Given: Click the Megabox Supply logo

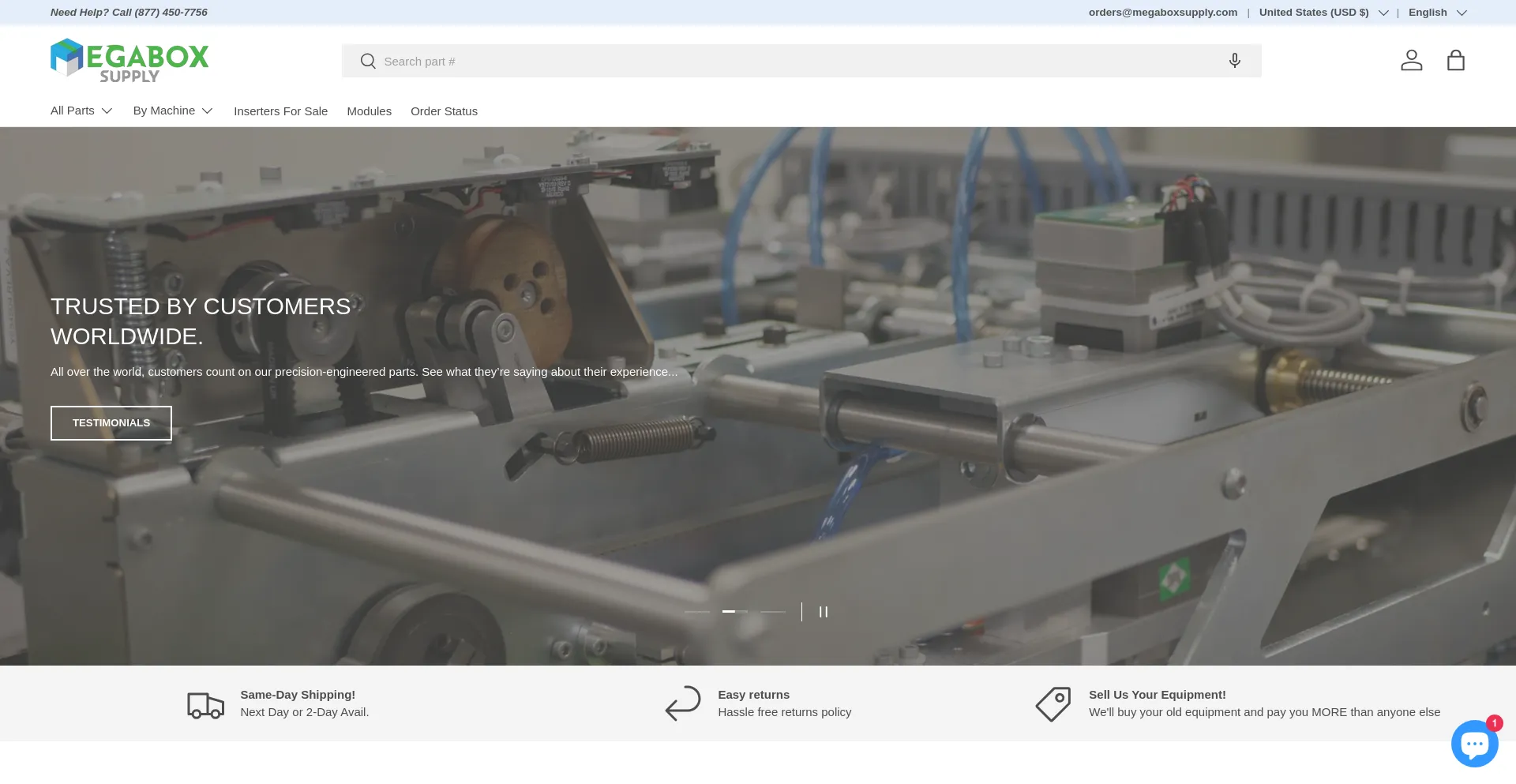Looking at the screenshot, I should pyautogui.click(x=129, y=61).
